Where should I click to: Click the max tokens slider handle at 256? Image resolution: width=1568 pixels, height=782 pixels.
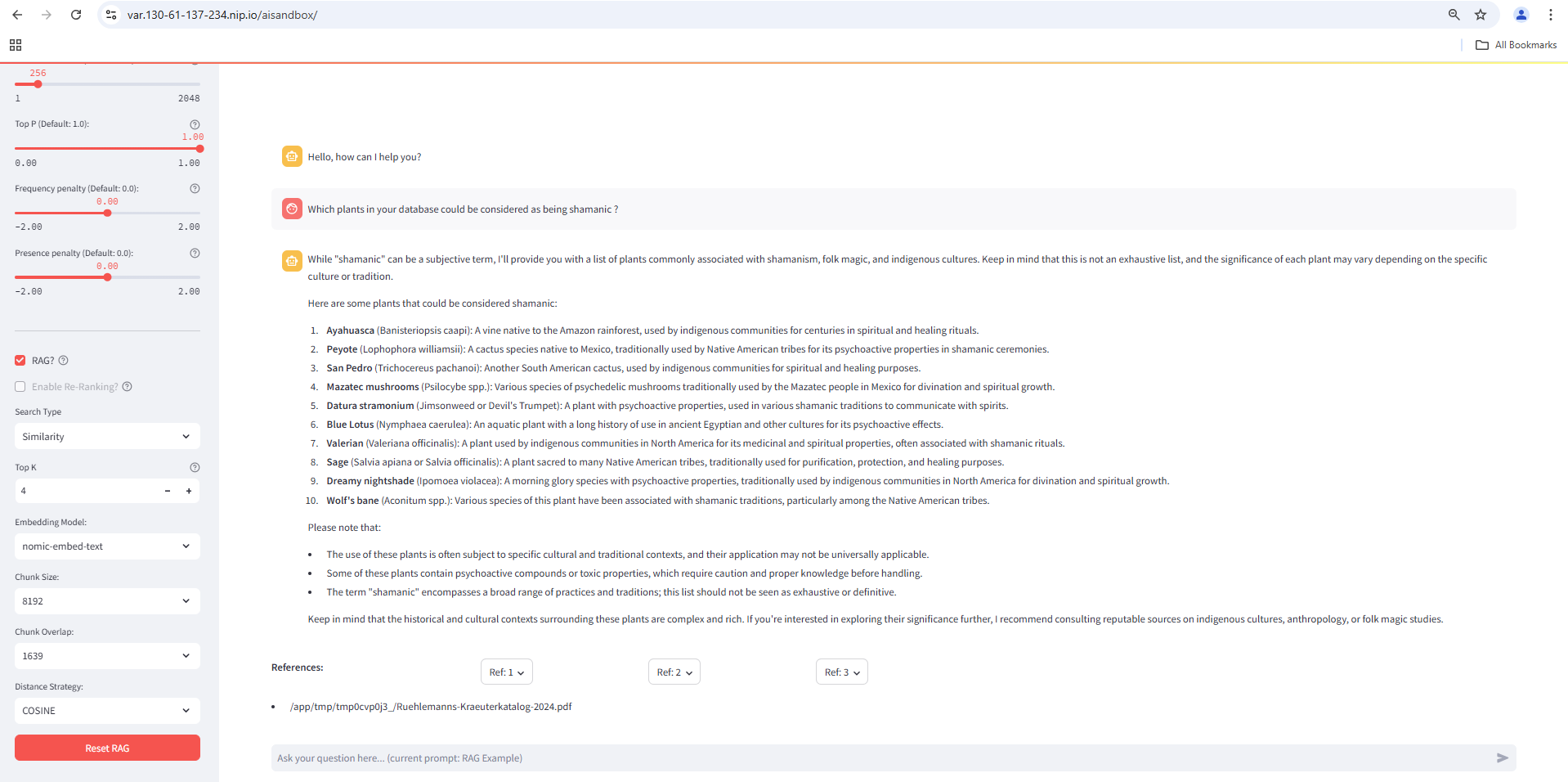coord(38,84)
